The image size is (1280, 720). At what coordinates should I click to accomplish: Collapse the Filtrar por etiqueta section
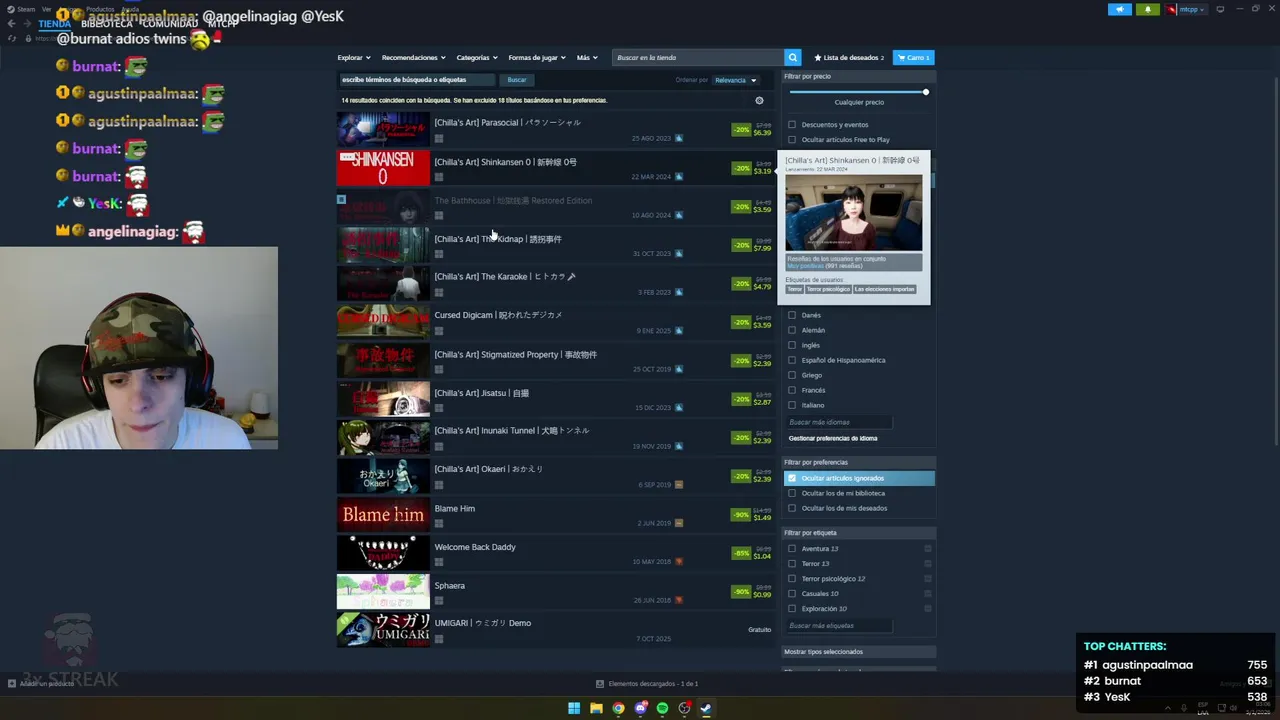click(858, 533)
